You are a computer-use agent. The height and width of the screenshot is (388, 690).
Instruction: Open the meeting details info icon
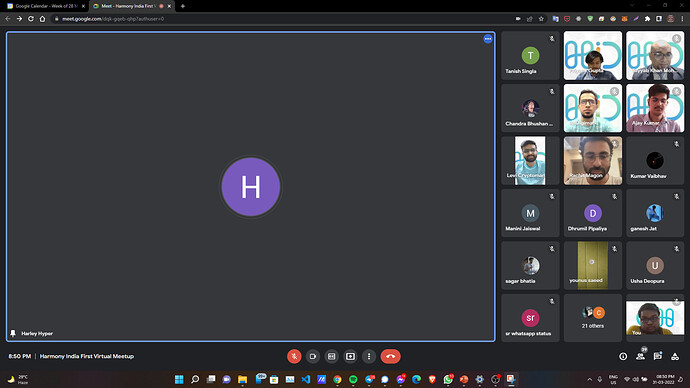[x=623, y=356]
